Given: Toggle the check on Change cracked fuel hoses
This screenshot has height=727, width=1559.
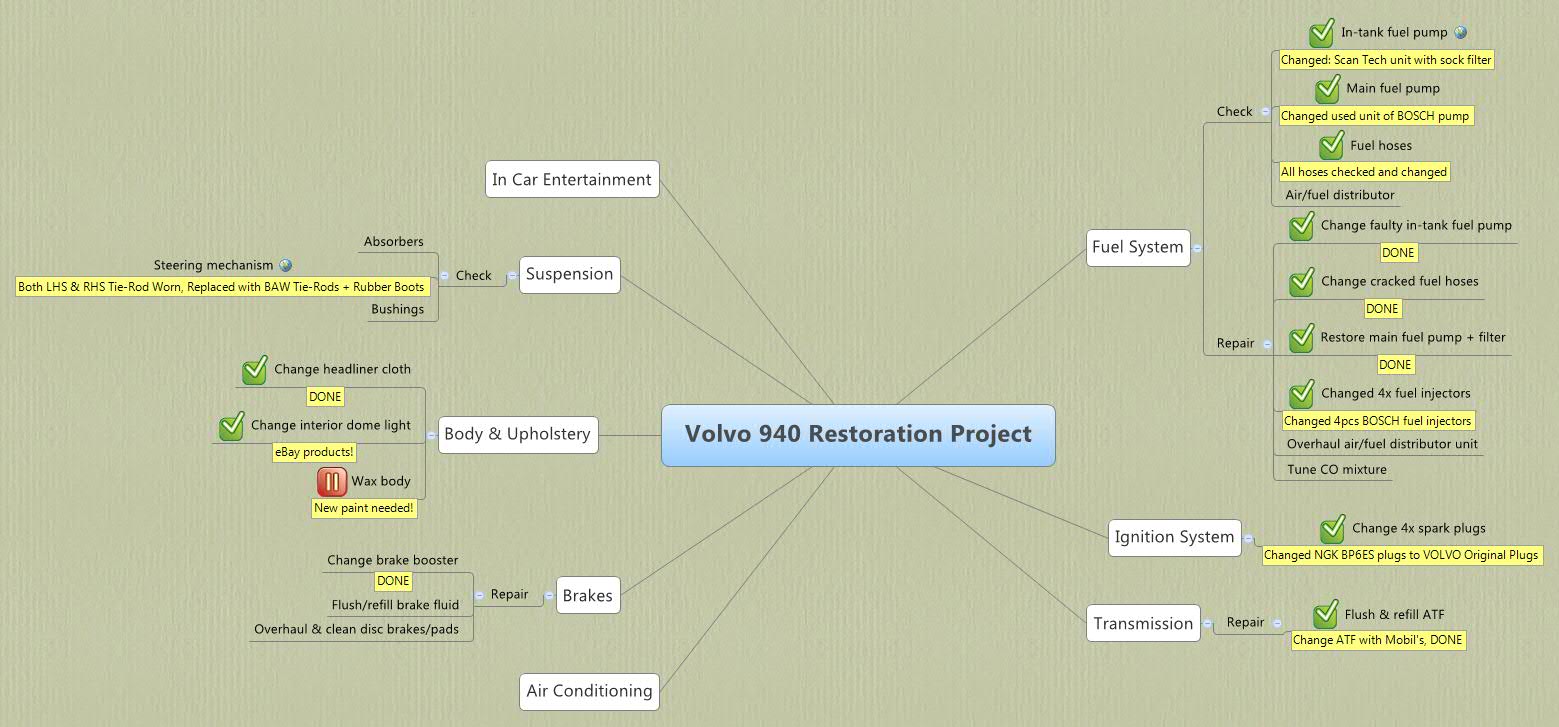Looking at the screenshot, I should (1301, 282).
